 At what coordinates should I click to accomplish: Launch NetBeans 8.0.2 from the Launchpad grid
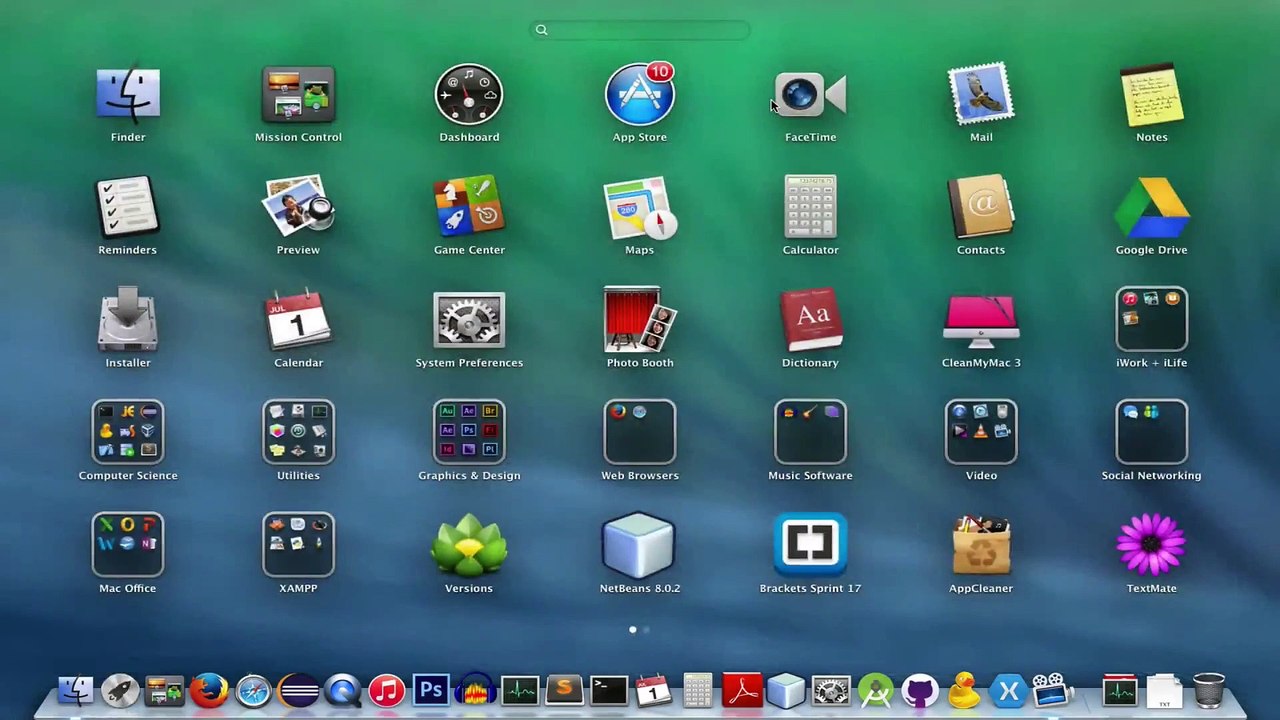pyautogui.click(x=640, y=545)
